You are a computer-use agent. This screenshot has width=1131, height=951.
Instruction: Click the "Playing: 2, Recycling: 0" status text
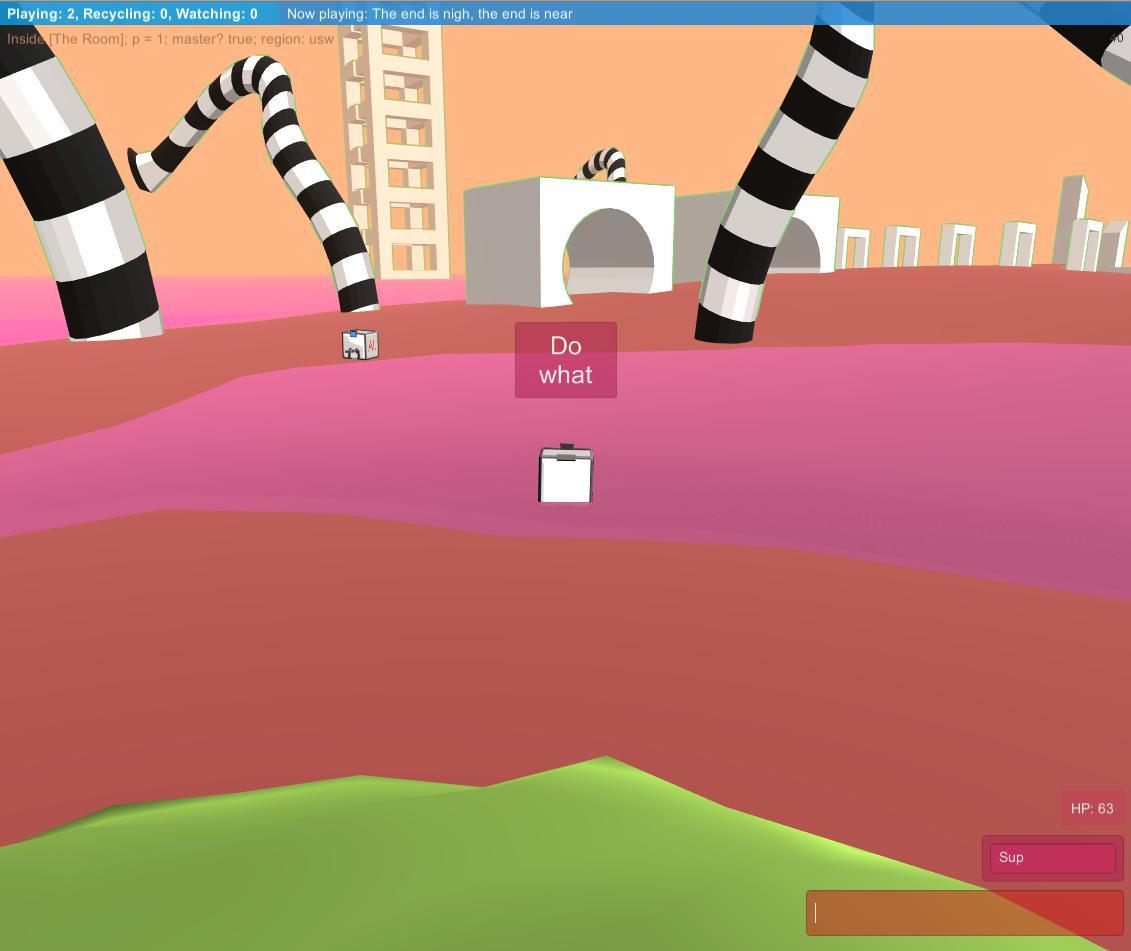(x=132, y=14)
